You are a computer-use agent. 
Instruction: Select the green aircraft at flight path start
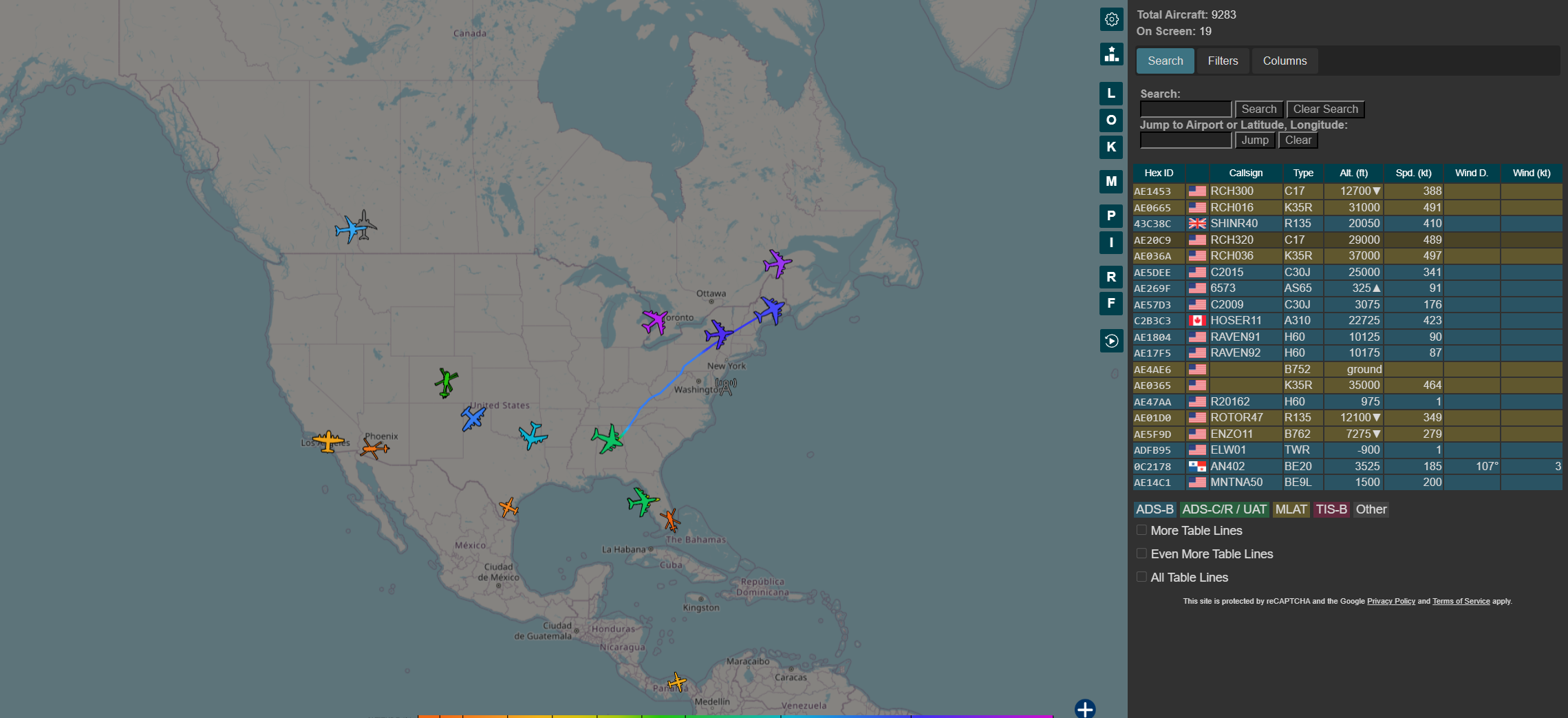pos(608,439)
